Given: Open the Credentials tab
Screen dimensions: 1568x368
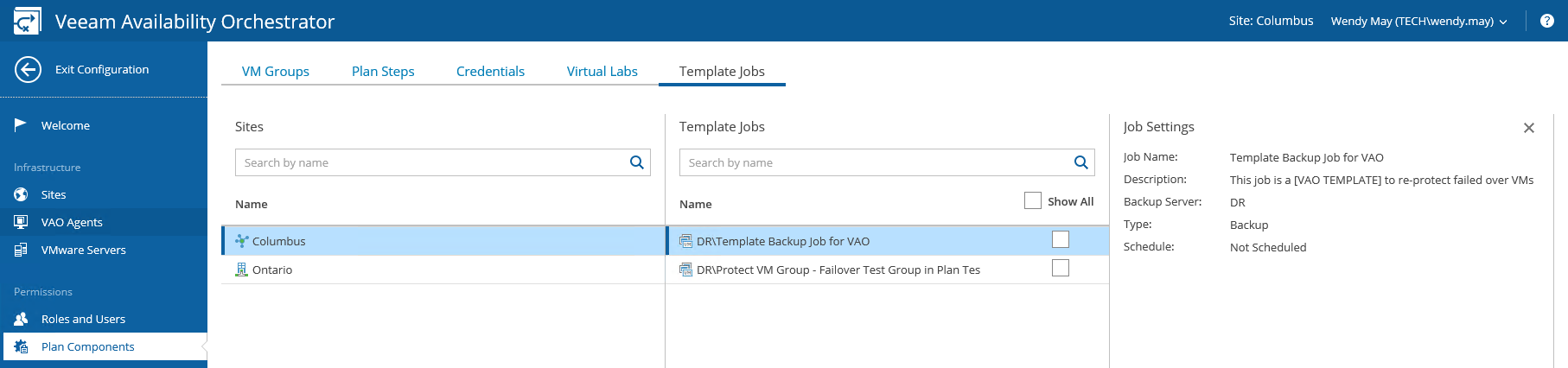Looking at the screenshot, I should (490, 71).
